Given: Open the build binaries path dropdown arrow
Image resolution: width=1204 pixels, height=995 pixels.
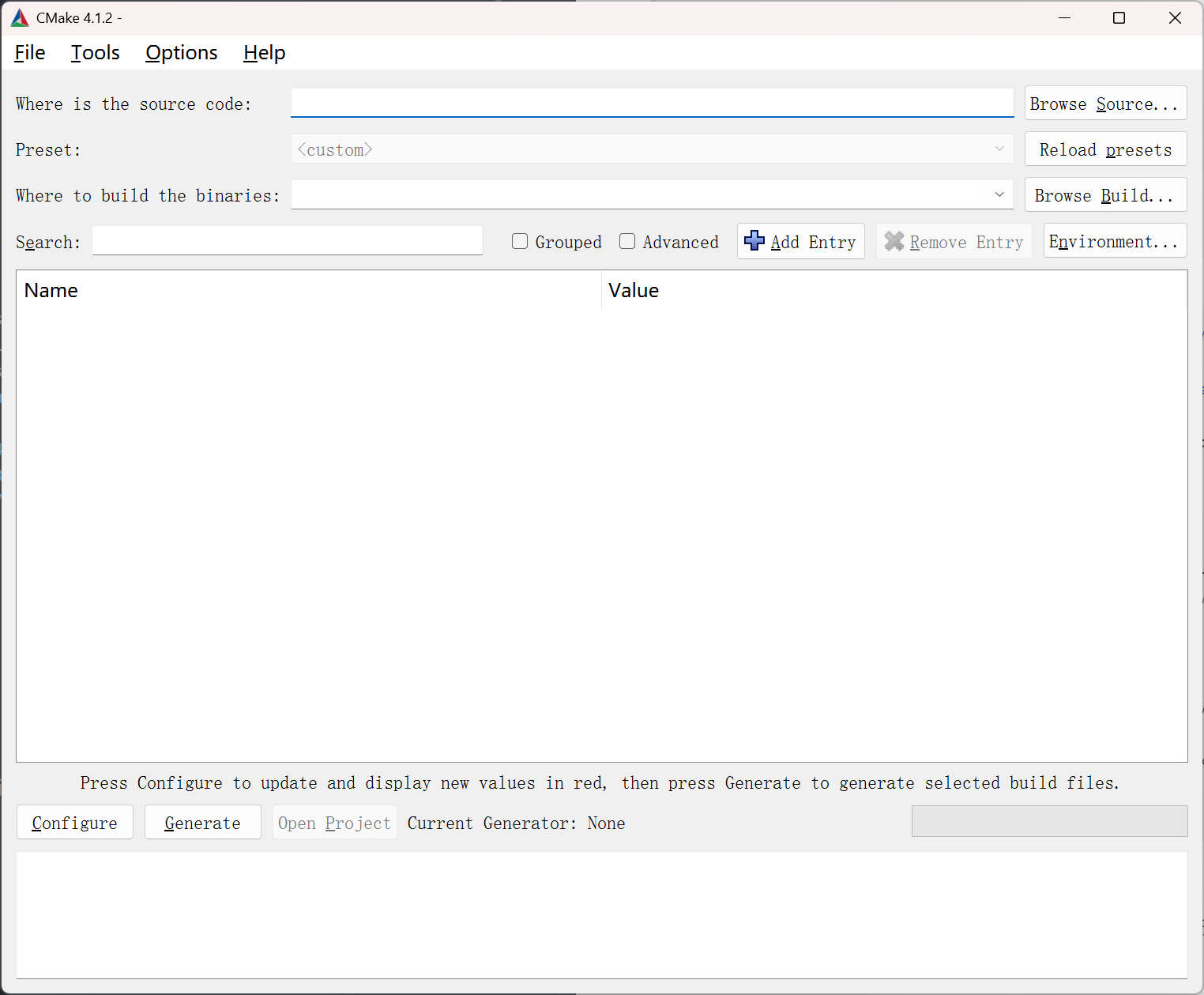Looking at the screenshot, I should (x=999, y=195).
